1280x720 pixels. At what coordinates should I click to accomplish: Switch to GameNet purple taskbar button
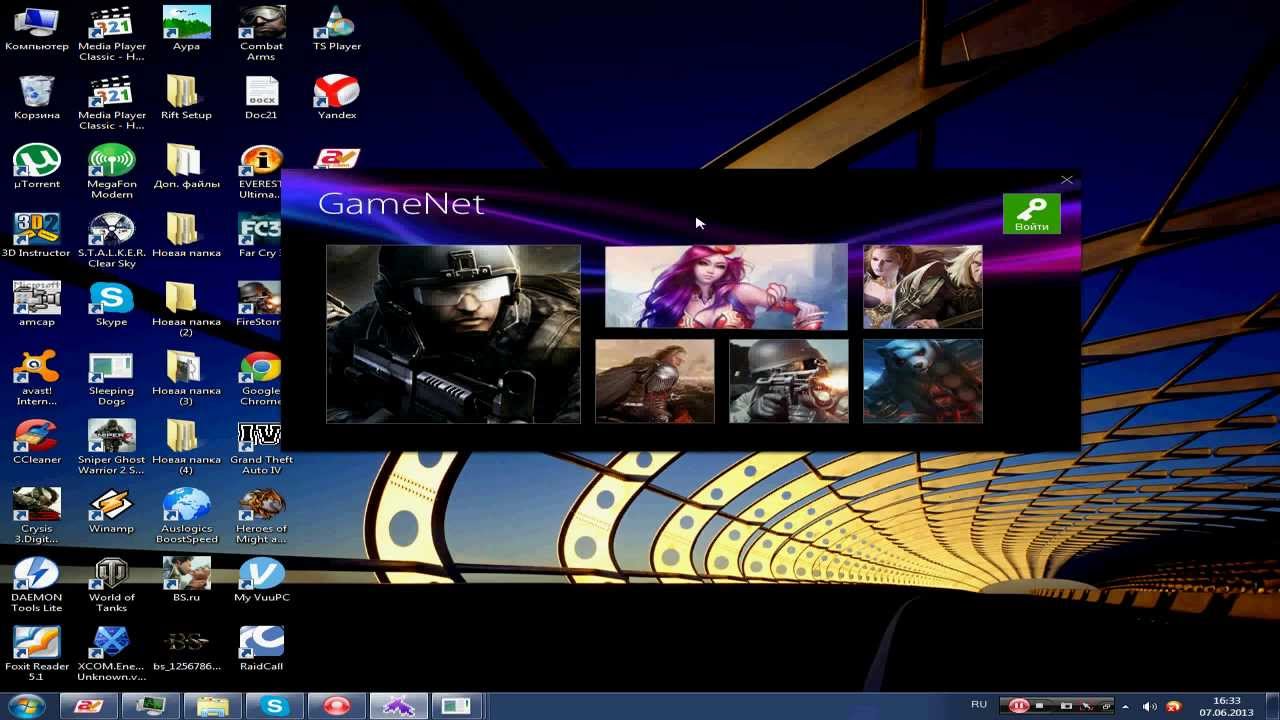coord(399,706)
